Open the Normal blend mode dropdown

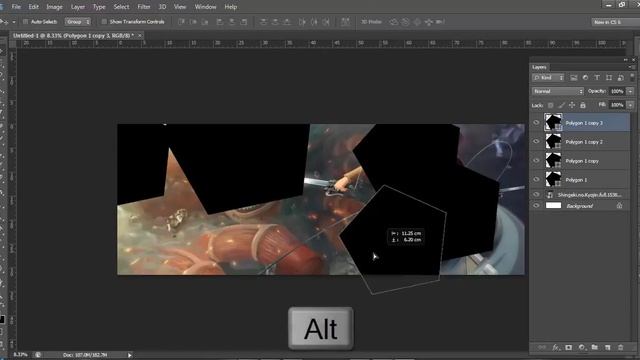click(558, 91)
